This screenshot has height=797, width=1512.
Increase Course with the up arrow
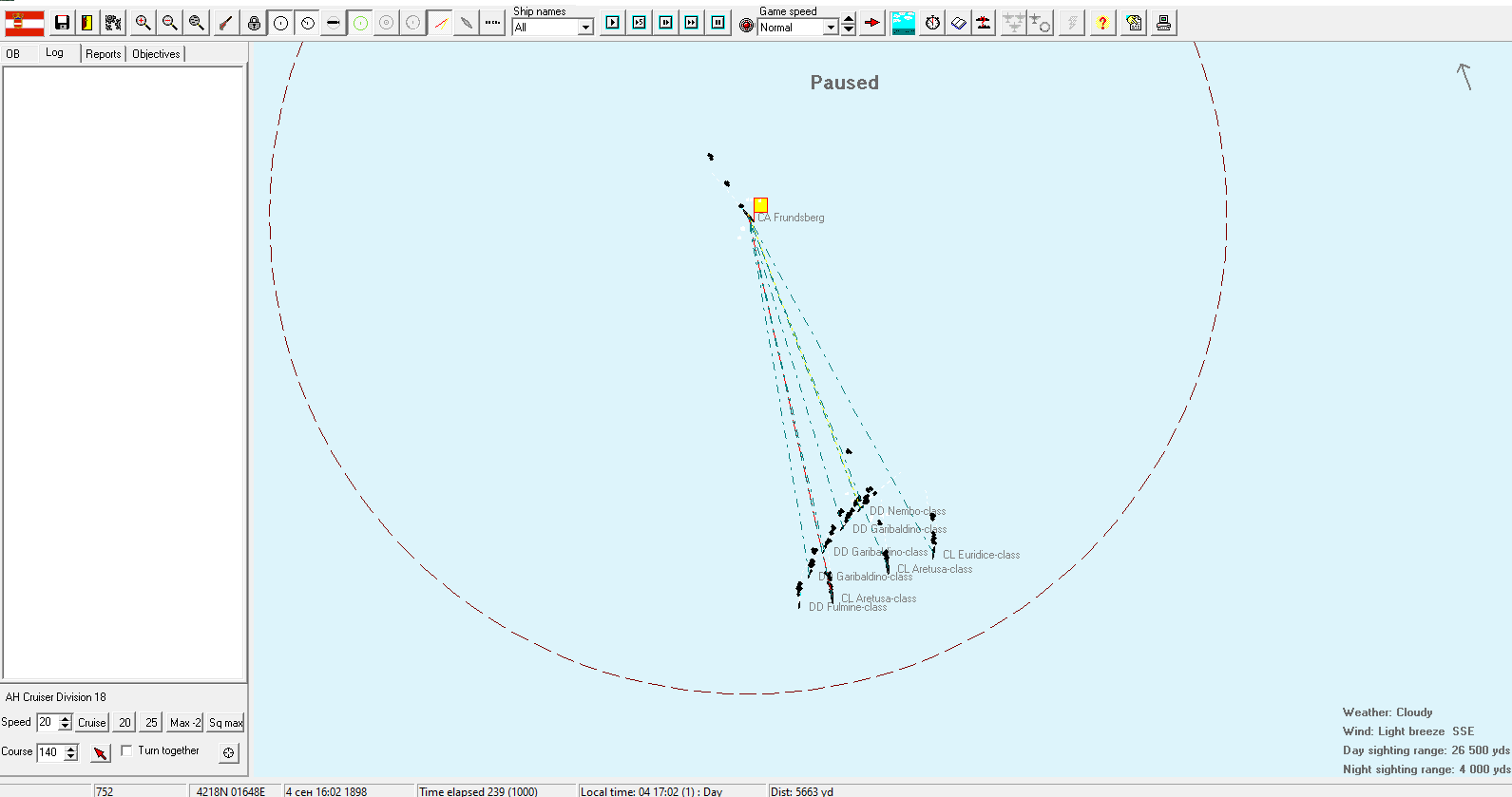point(71,749)
